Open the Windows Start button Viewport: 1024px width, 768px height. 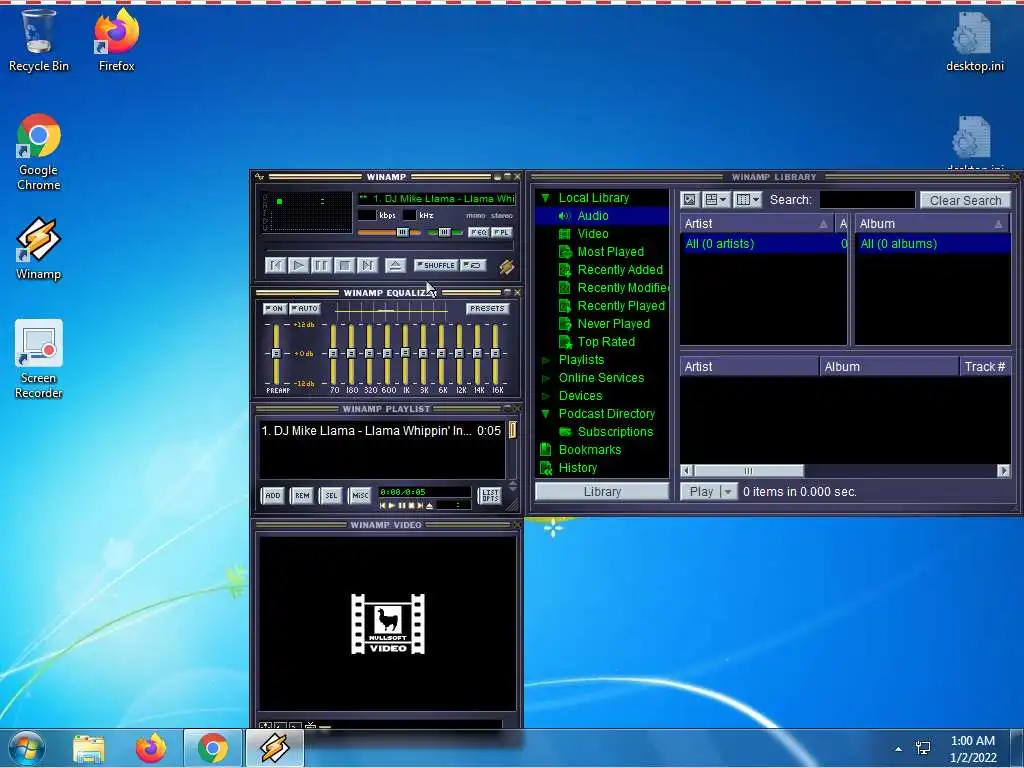27,748
